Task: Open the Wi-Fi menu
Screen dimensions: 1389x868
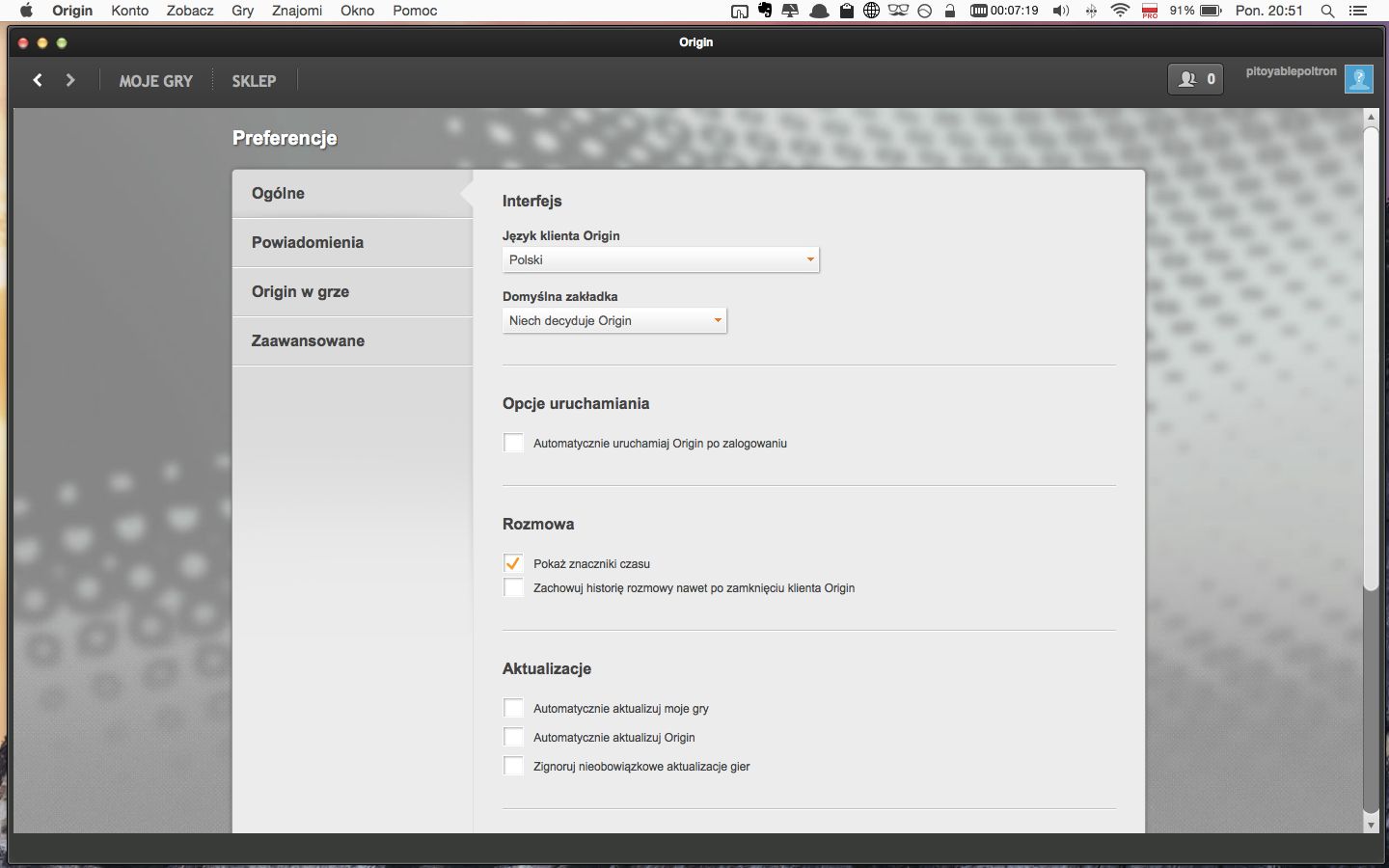Action: coord(1120,11)
